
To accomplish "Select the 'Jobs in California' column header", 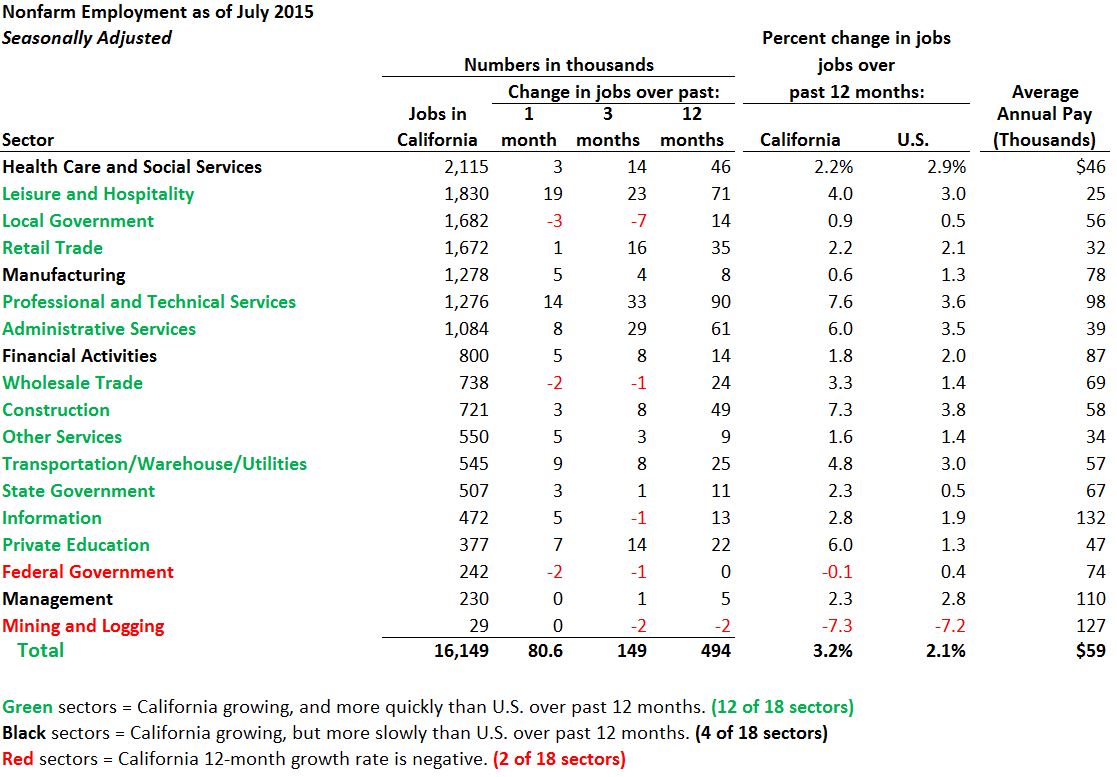I will (x=437, y=127).
